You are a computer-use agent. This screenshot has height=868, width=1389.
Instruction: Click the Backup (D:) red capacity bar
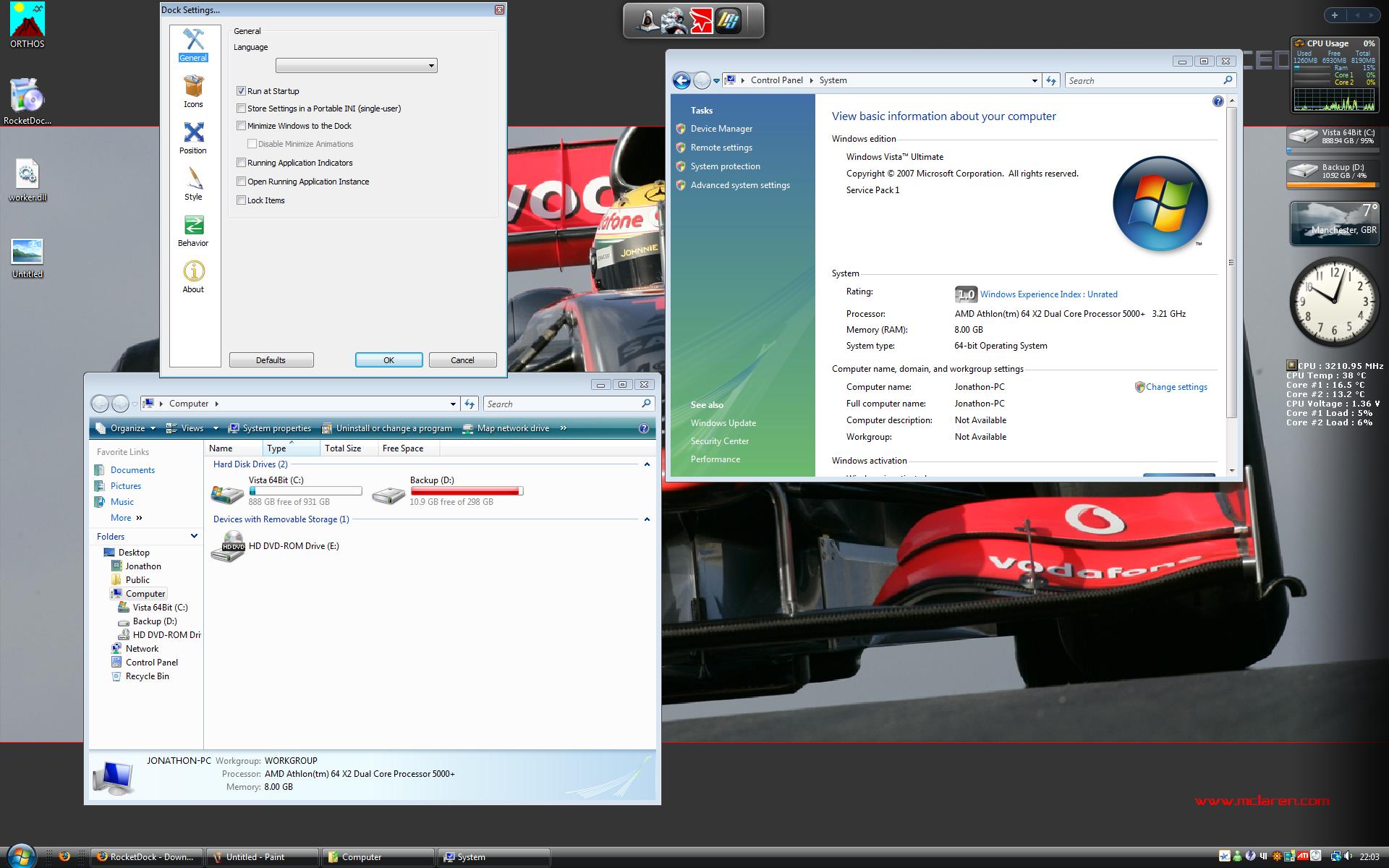click(466, 491)
